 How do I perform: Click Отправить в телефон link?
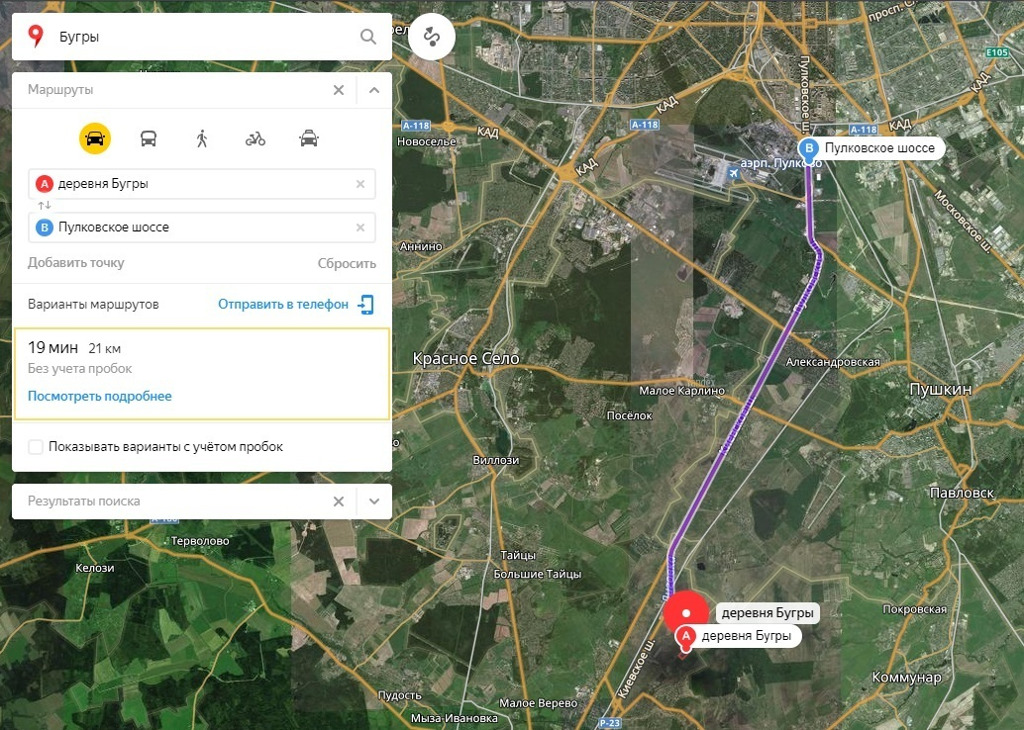tap(283, 304)
